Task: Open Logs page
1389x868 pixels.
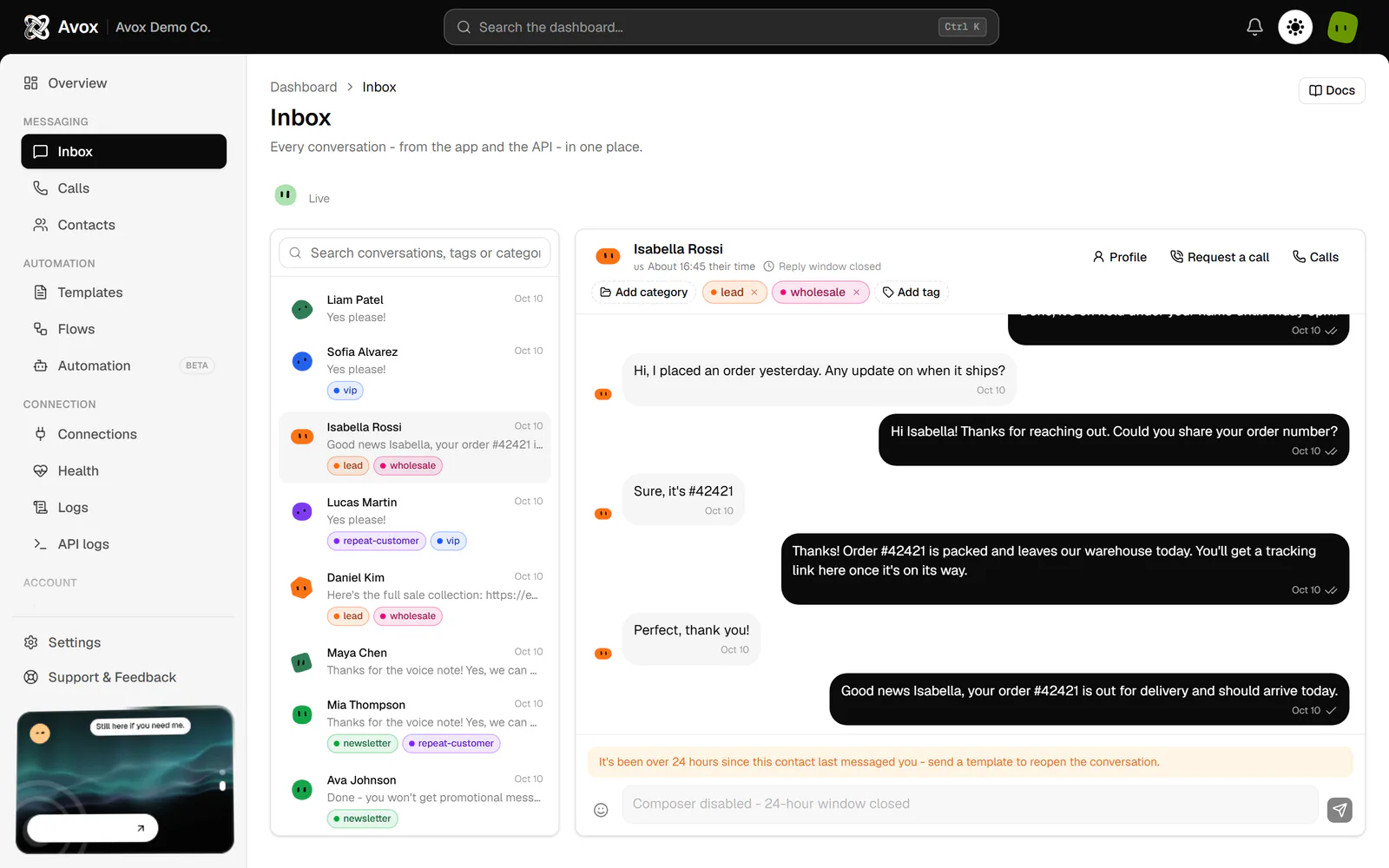Action: [123, 508]
